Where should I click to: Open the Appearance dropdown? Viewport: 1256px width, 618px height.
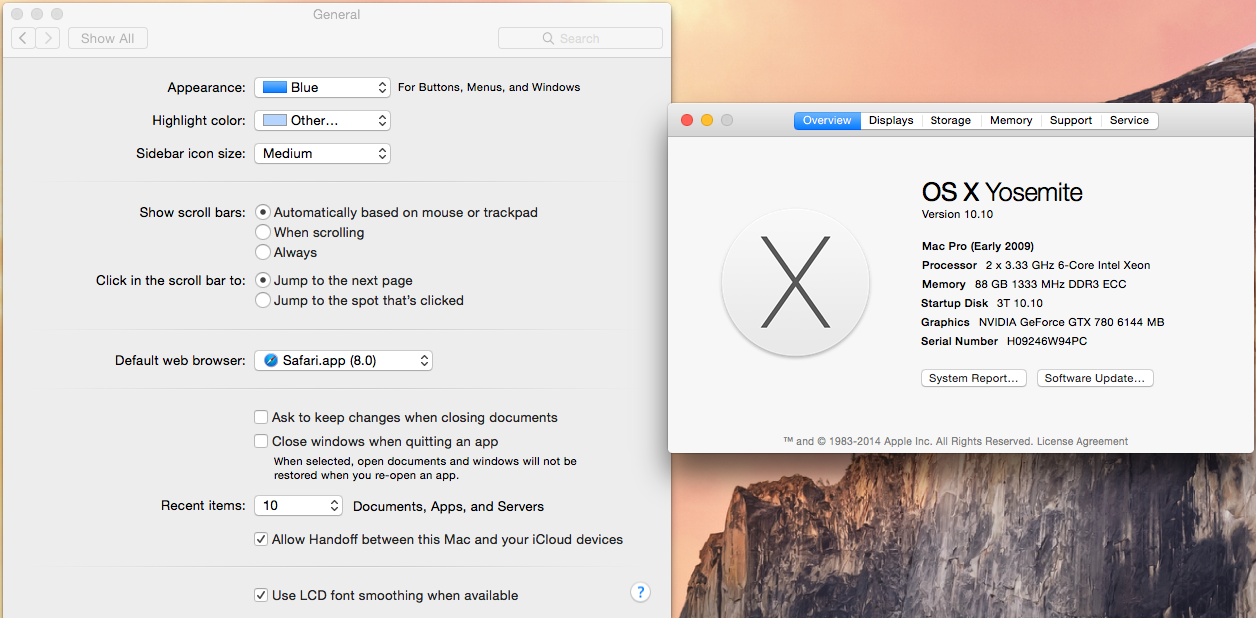[322, 87]
